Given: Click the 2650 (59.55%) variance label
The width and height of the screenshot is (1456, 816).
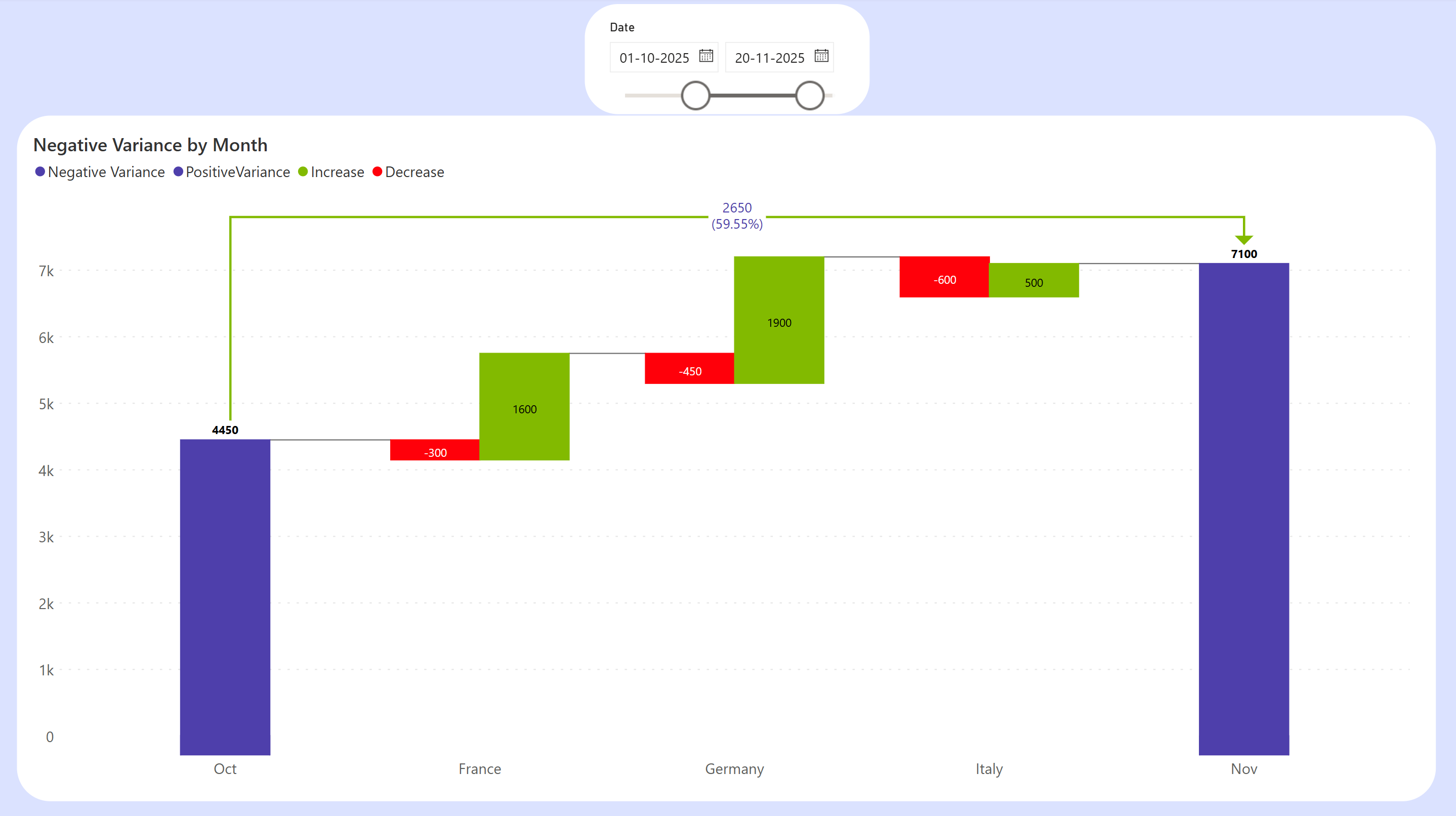Looking at the screenshot, I should (737, 216).
